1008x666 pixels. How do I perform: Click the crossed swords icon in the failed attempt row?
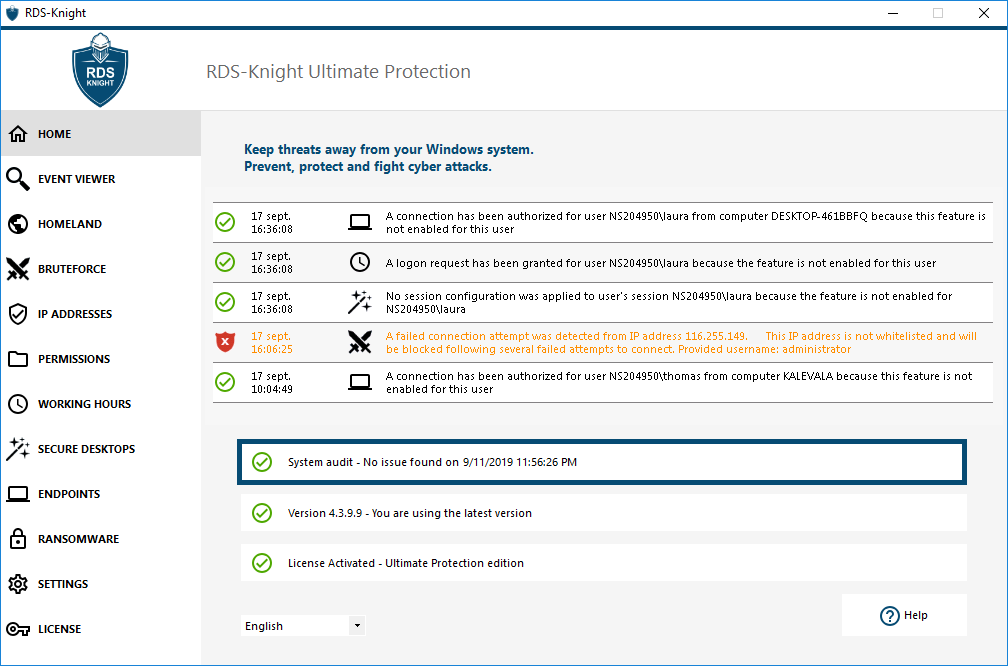[x=360, y=342]
